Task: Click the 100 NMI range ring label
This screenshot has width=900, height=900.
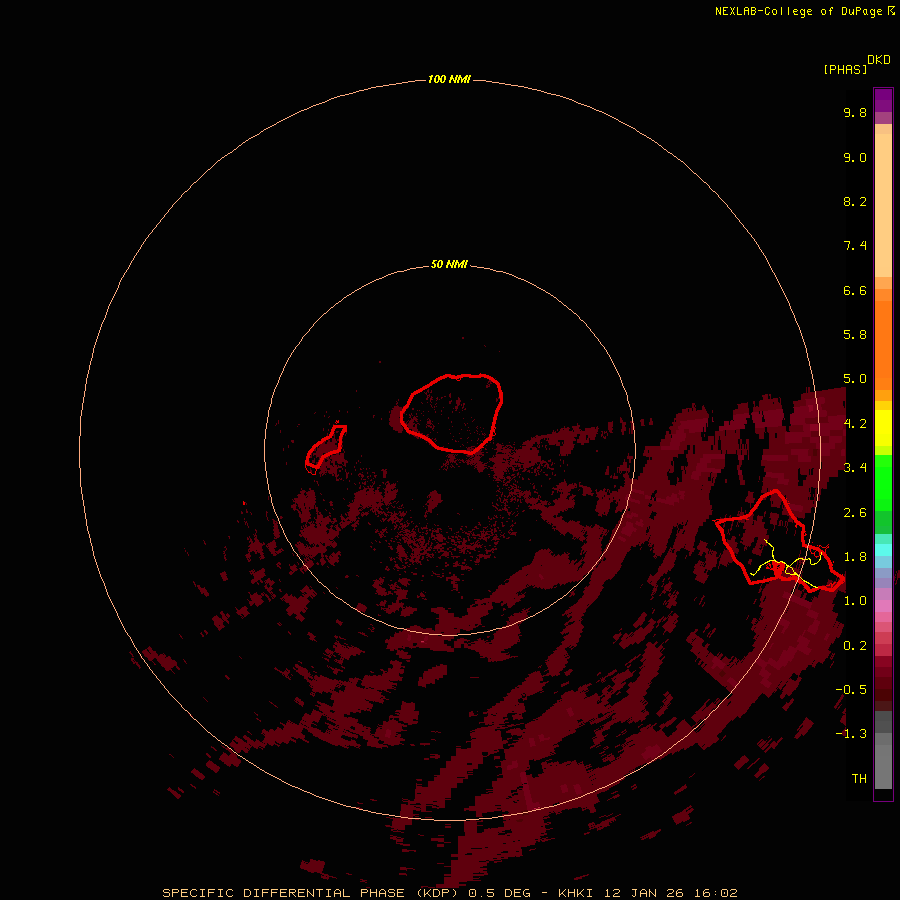Action: [x=449, y=79]
